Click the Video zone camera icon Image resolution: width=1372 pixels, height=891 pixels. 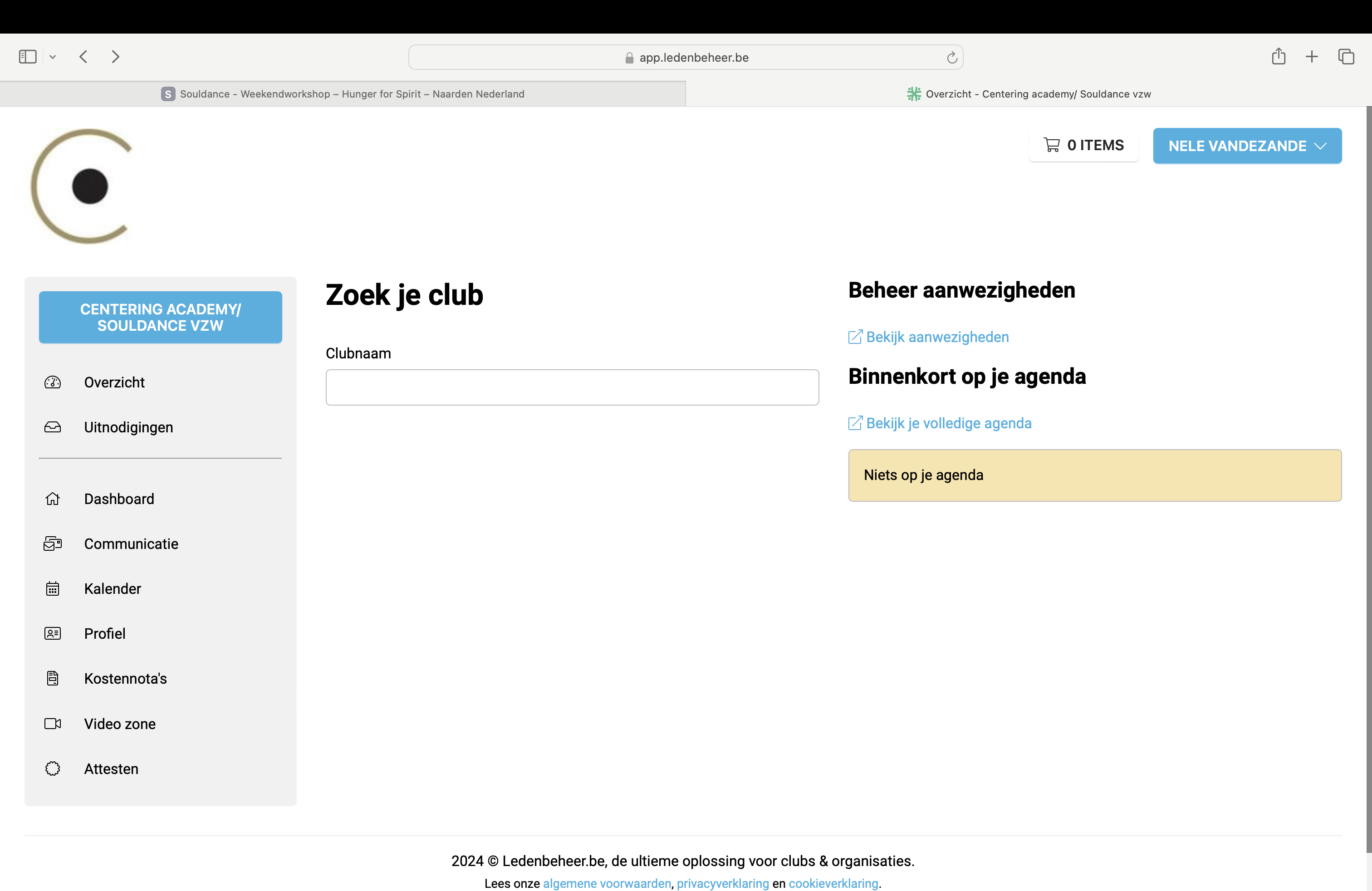[x=53, y=723]
